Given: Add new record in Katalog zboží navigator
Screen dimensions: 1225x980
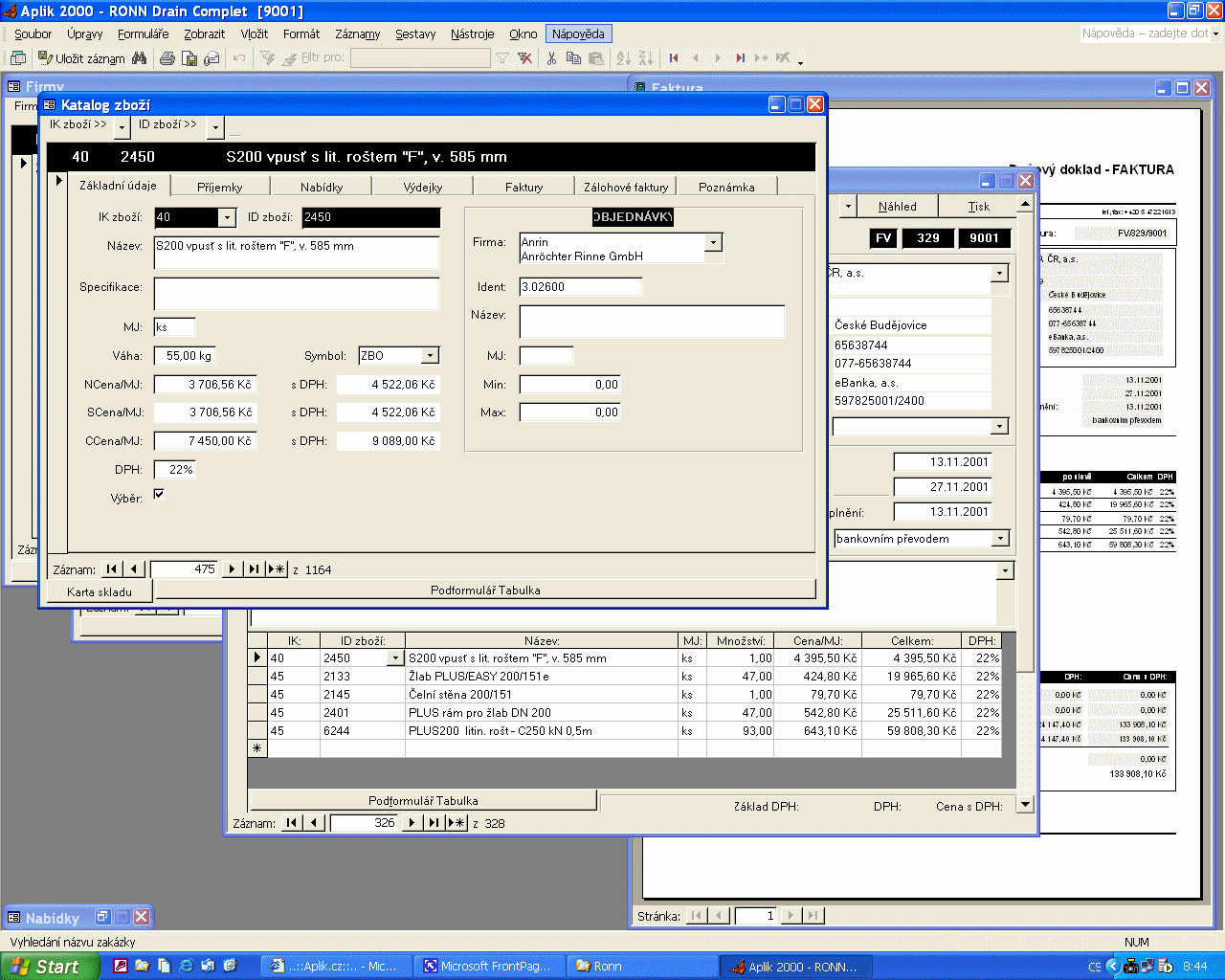Looking at the screenshot, I should (277, 569).
